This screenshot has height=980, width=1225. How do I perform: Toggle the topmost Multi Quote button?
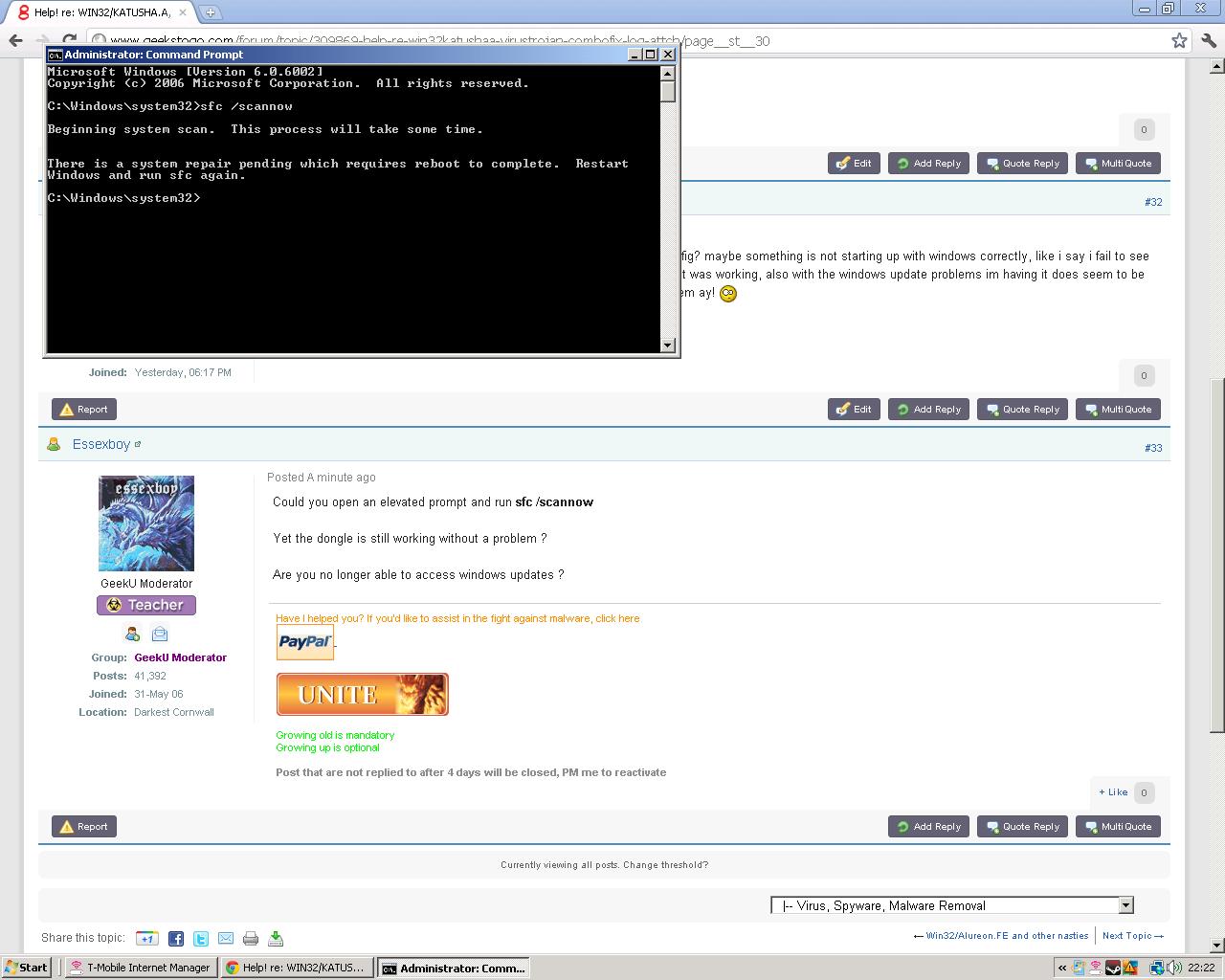tap(1118, 164)
